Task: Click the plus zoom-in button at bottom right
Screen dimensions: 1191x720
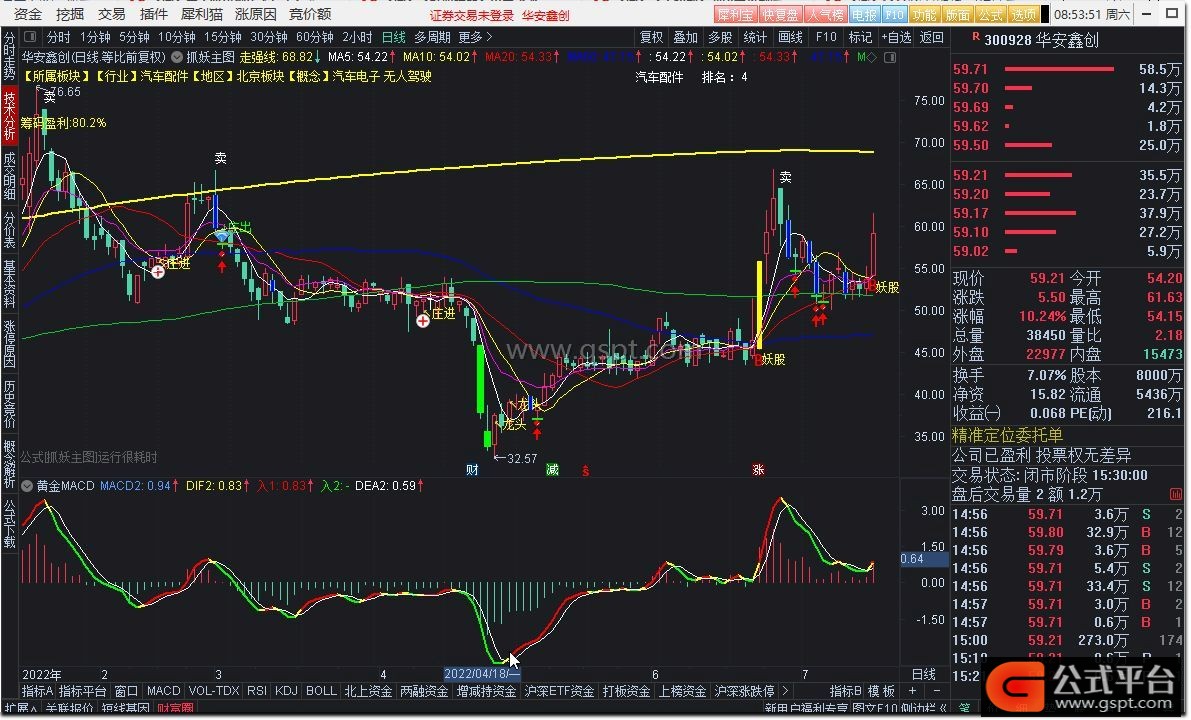Action: [912, 690]
